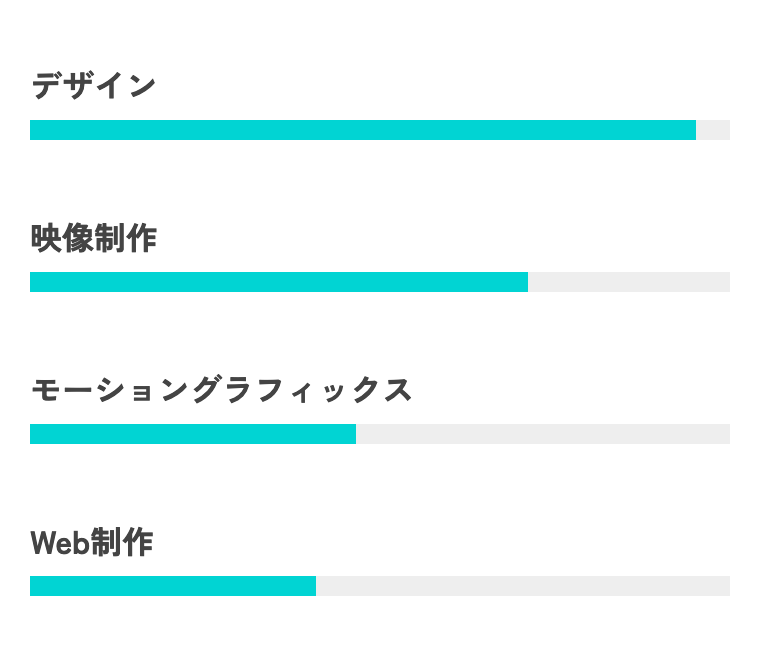Click the Web制作 skill label

pos(91,542)
